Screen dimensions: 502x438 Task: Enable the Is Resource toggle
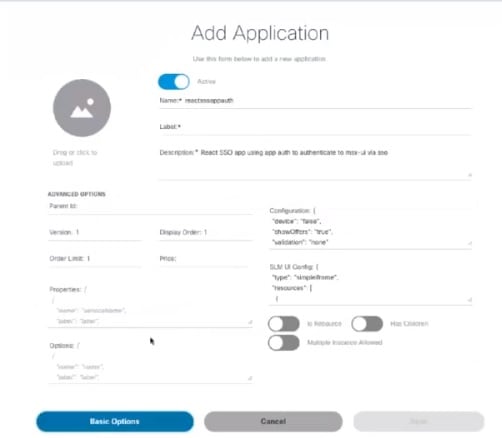(284, 324)
